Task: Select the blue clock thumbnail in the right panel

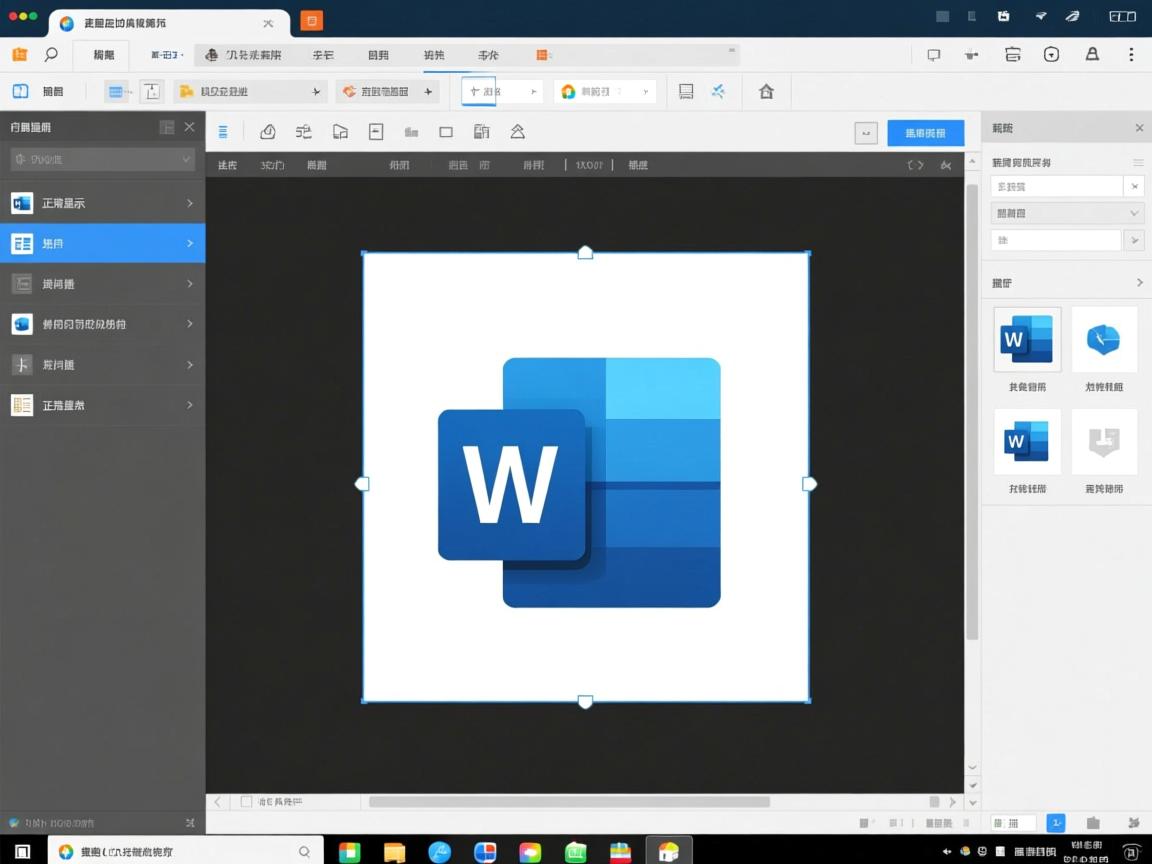Action: click(x=1104, y=340)
